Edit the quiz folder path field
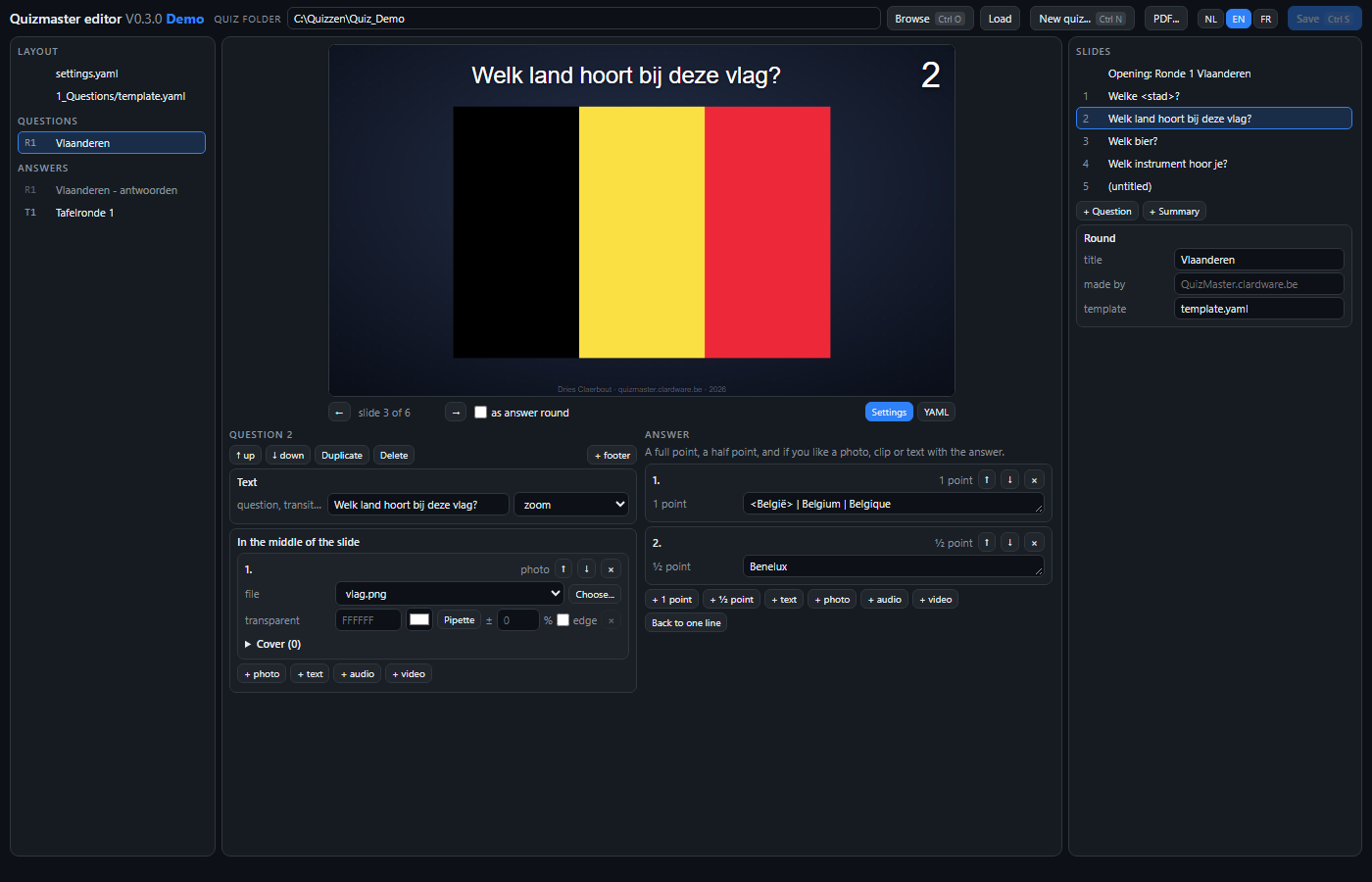 click(584, 19)
